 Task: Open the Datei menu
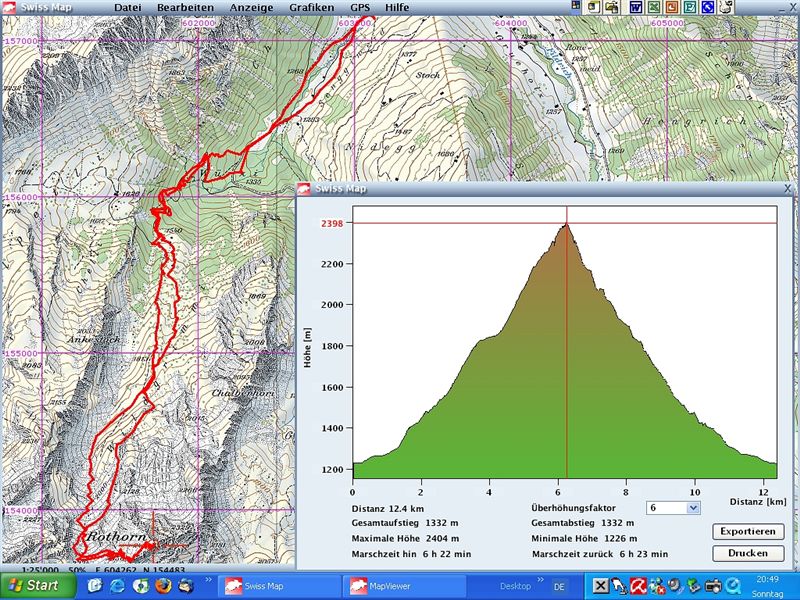click(x=127, y=8)
